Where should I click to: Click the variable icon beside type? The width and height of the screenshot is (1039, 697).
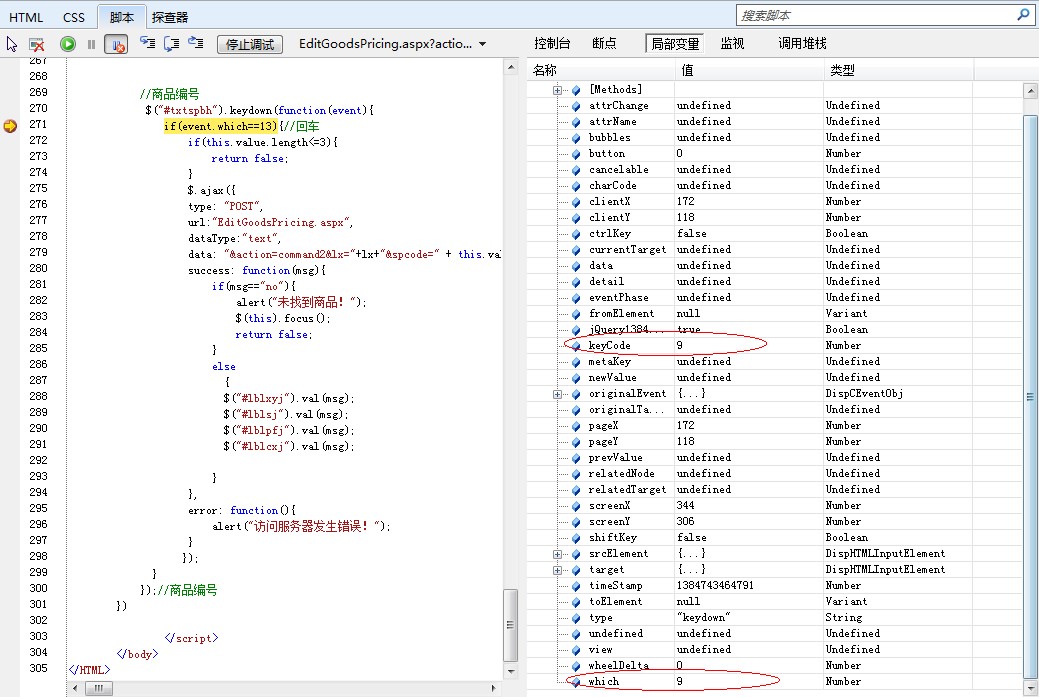(576, 618)
